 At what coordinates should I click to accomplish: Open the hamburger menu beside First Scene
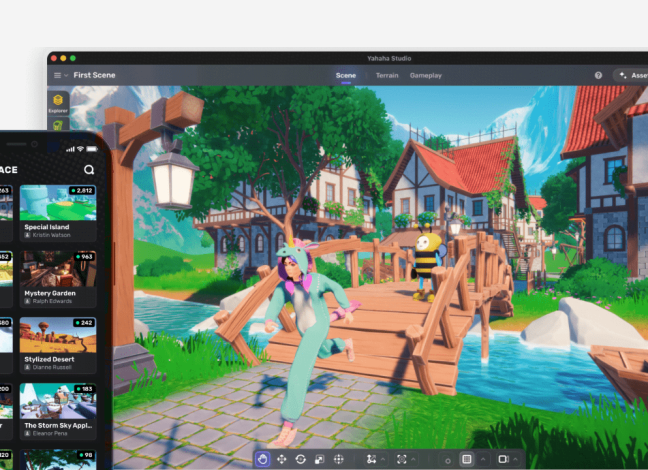(57, 75)
